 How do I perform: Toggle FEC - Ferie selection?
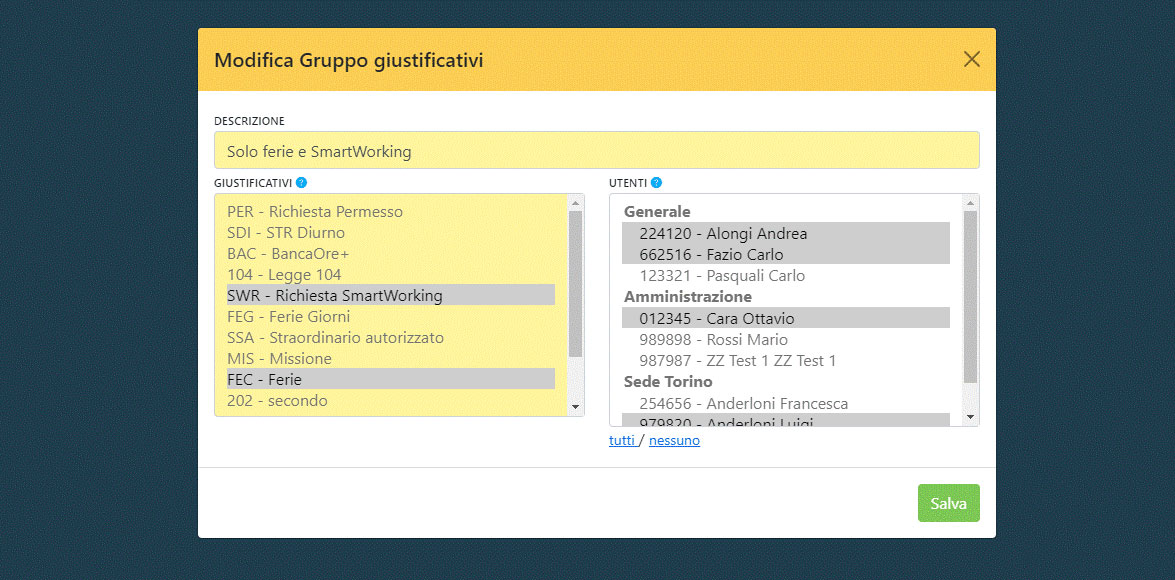click(x=264, y=380)
